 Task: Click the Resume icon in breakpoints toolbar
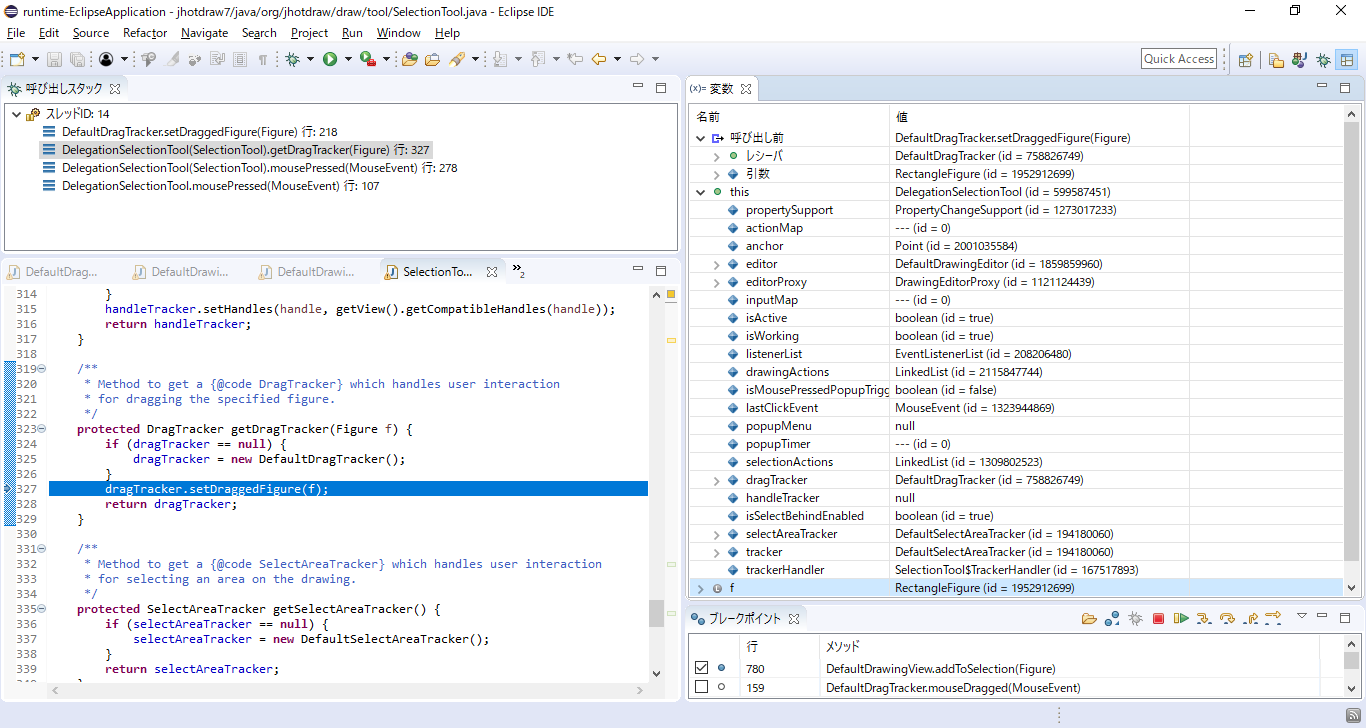[x=1181, y=619]
